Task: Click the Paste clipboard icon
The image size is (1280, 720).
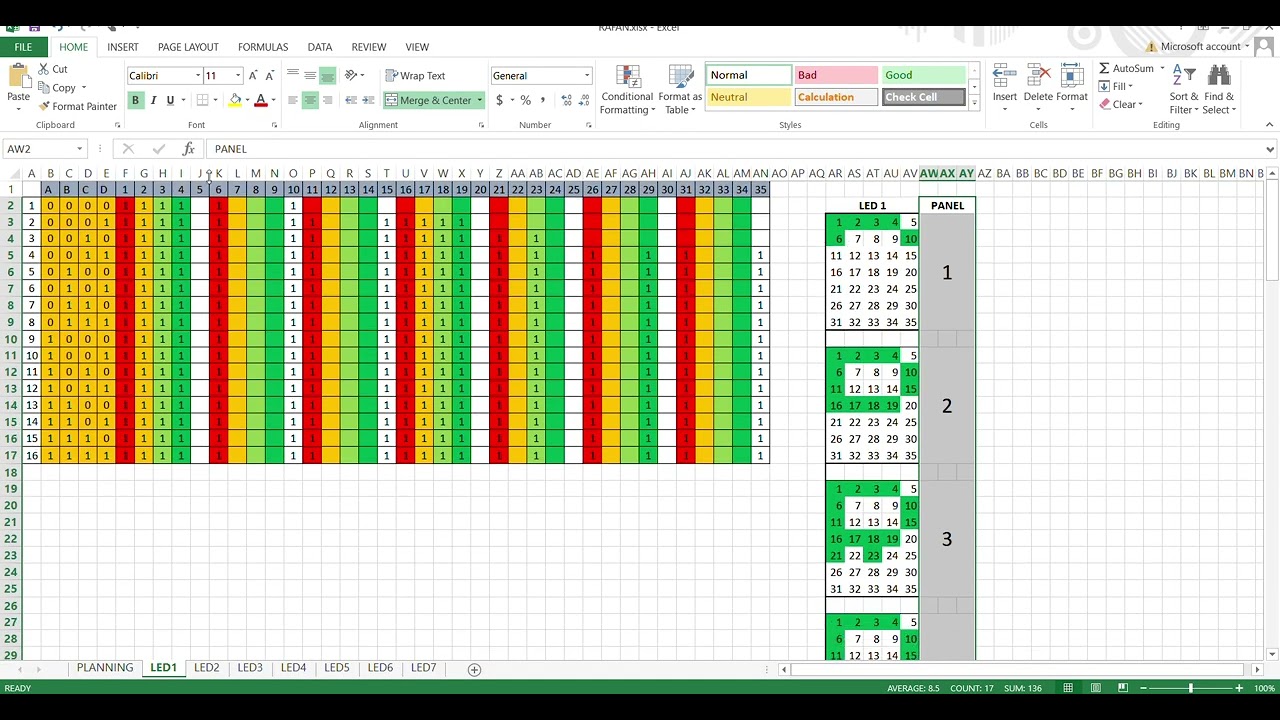Action: [18, 77]
